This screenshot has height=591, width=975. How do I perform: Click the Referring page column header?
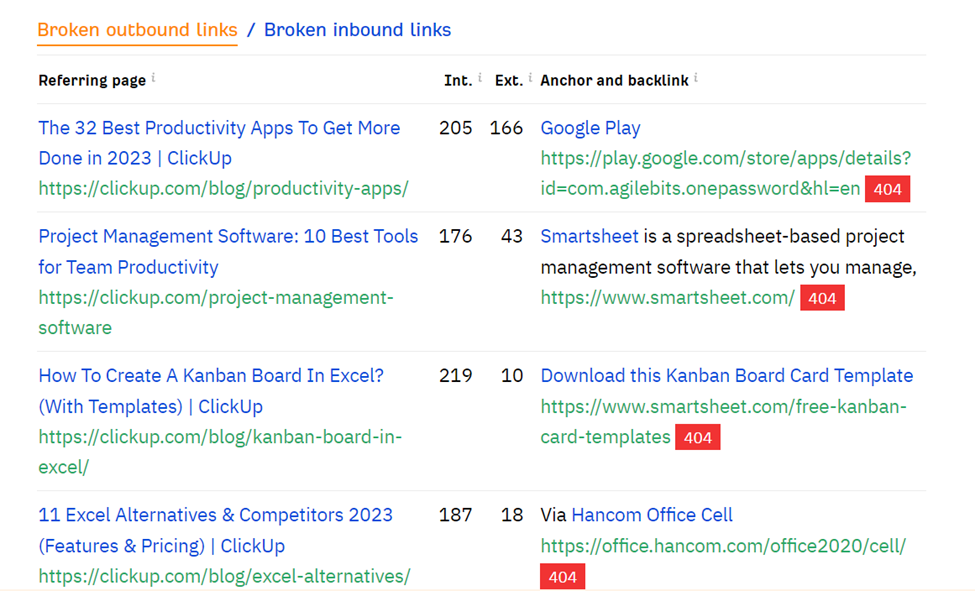point(93,80)
